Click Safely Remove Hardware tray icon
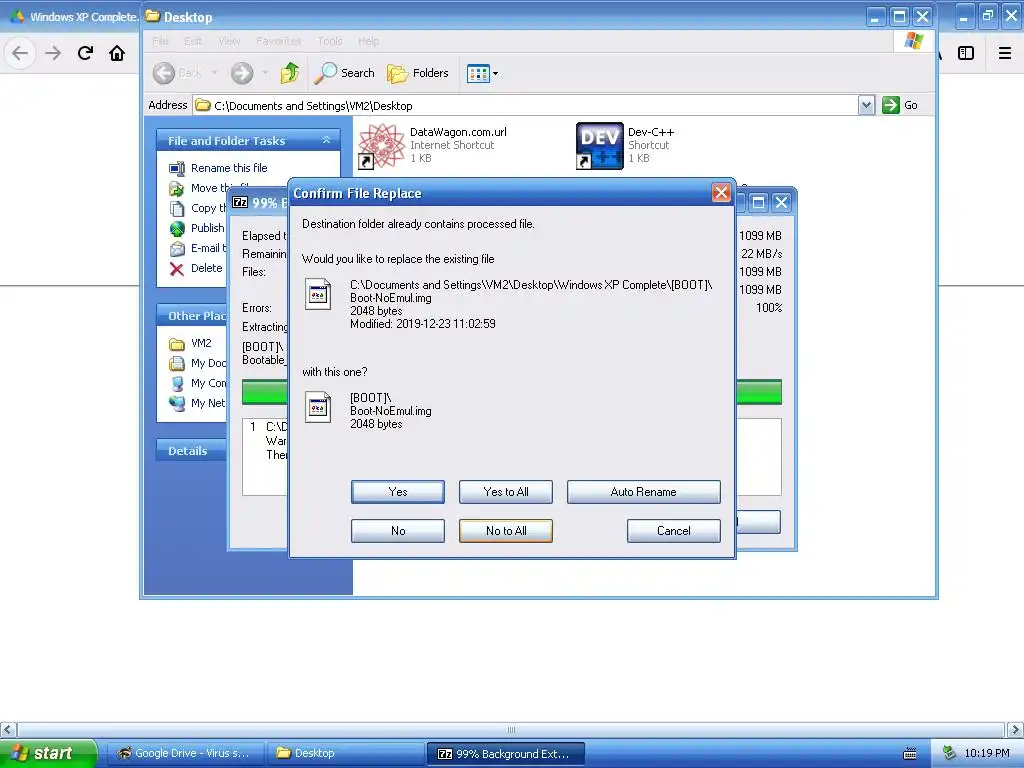1024x768 pixels. click(948, 754)
